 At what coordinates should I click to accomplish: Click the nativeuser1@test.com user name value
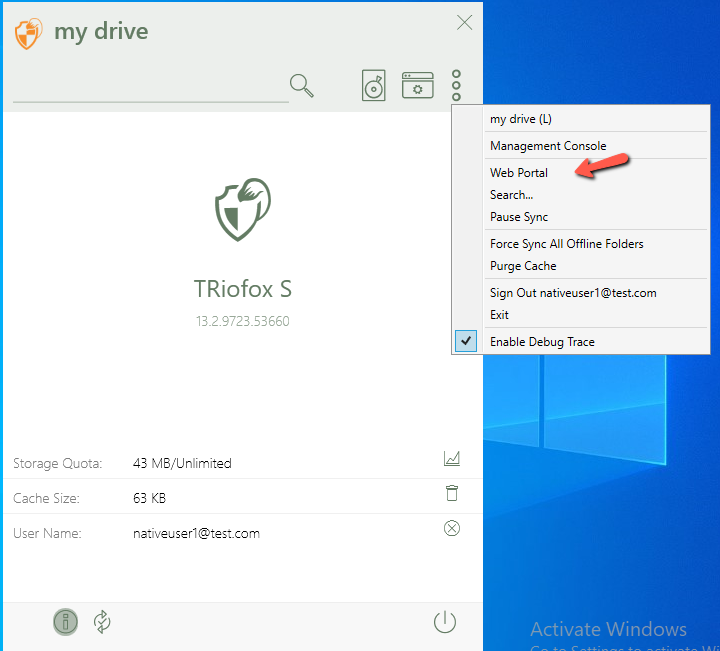pos(196,533)
